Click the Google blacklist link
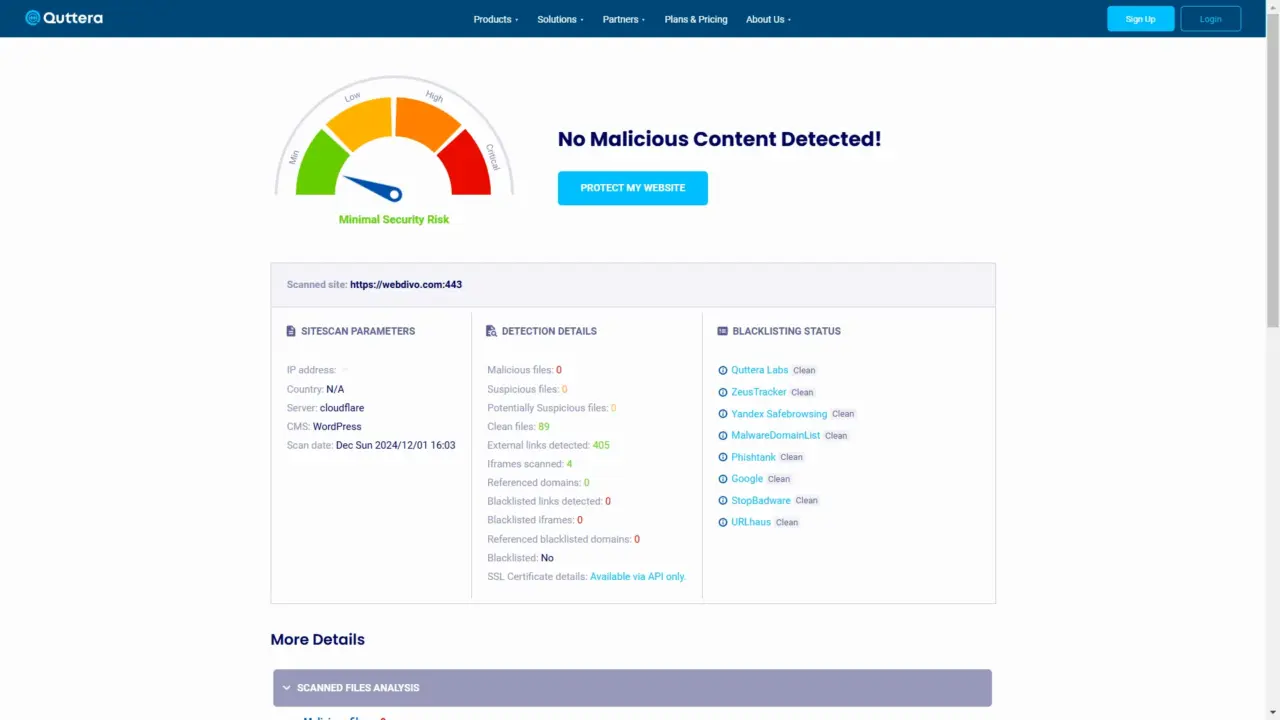The image size is (1280, 720). click(747, 479)
